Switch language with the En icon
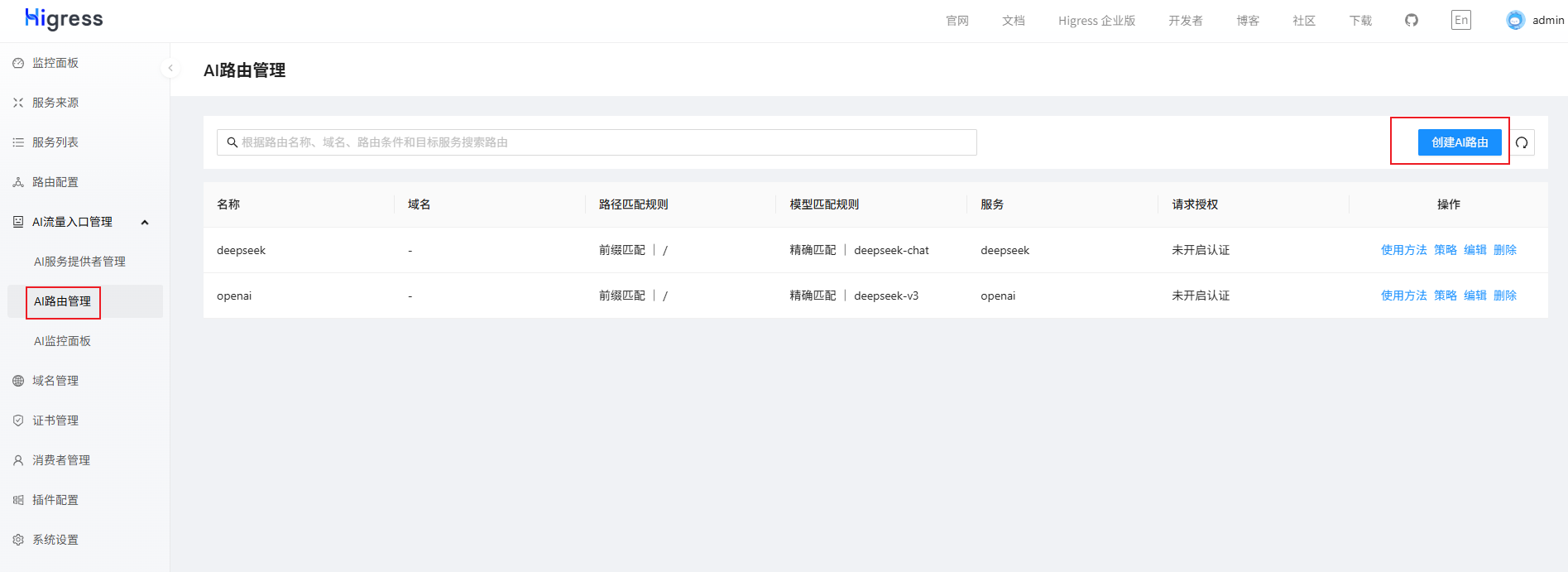 [1461, 20]
